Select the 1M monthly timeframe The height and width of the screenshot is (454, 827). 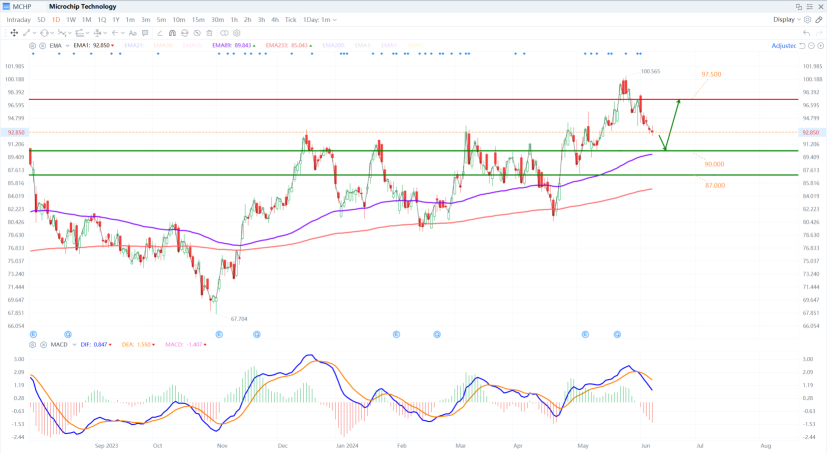(86, 20)
